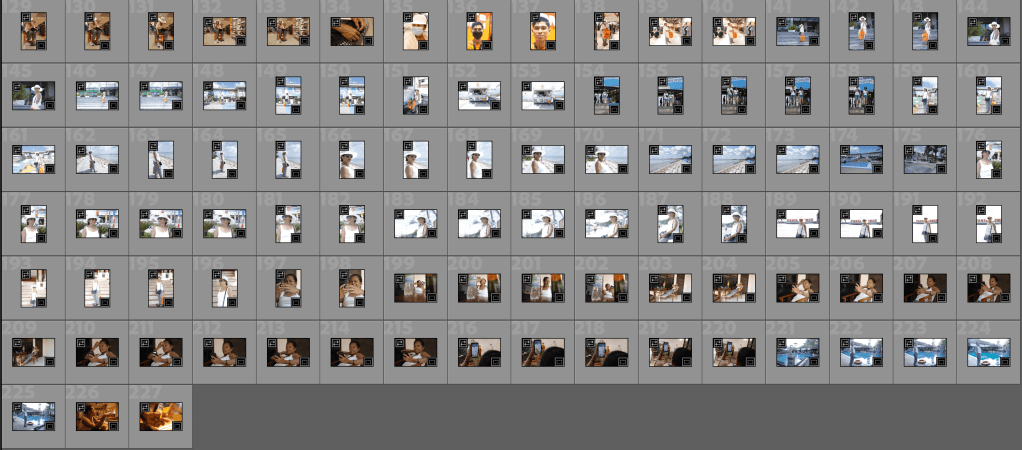Select photo 209 thumbnail
This screenshot has height=450, width=1022.
[33, 352]
